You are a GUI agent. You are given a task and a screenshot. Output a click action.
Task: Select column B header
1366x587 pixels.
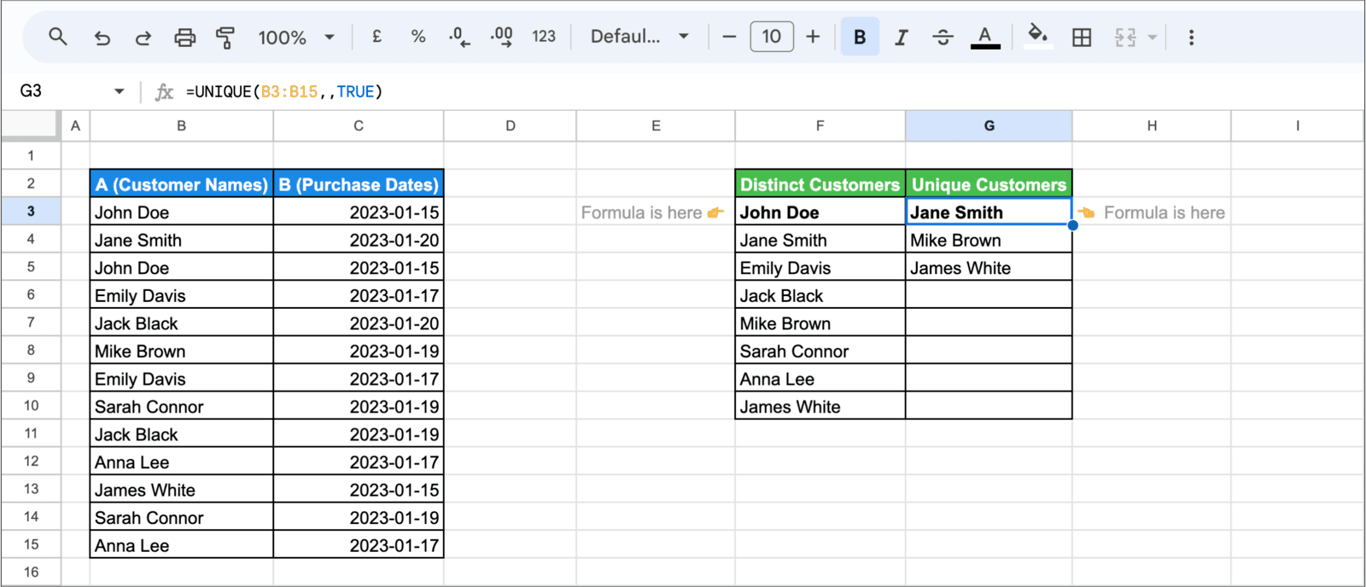click(x=181, y=126)
